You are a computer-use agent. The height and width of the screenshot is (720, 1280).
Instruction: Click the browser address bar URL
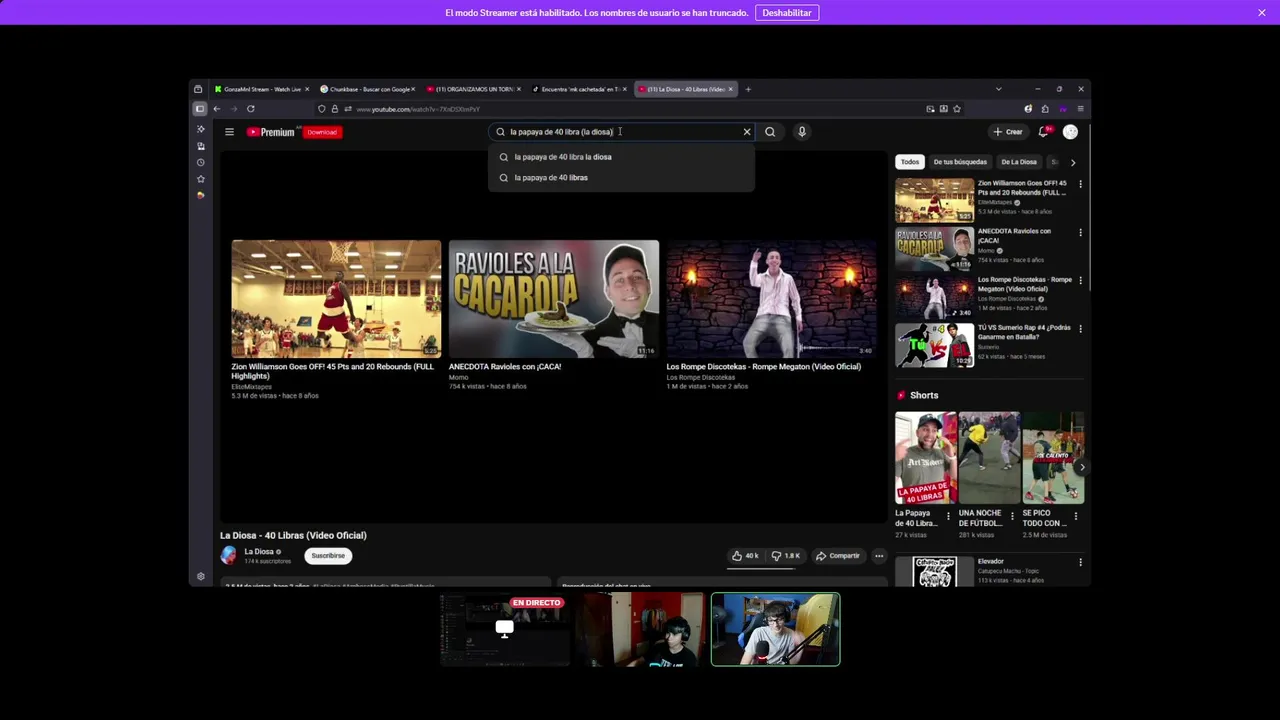(418, 109)
